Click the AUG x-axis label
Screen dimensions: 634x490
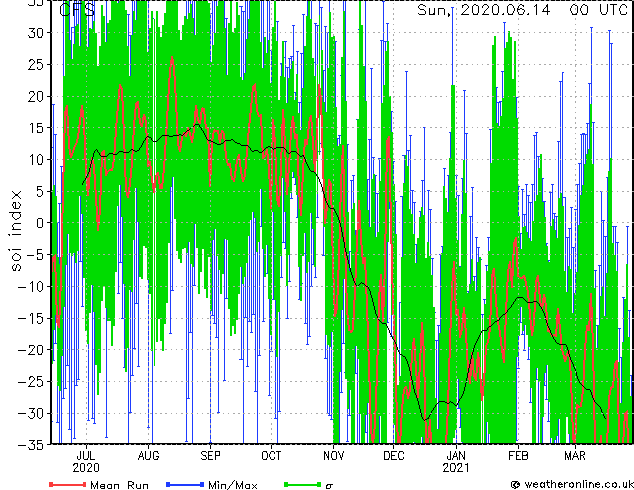point(148,456)
